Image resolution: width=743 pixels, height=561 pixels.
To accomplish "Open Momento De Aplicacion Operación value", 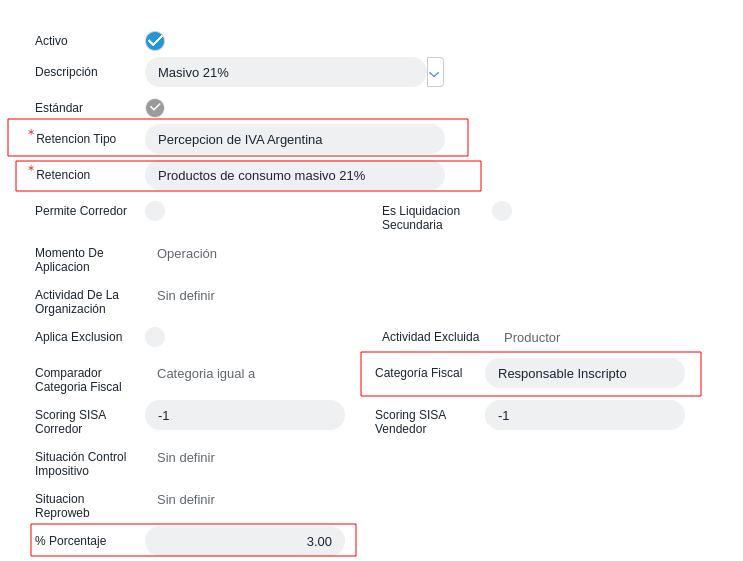I will coord(187,253).
